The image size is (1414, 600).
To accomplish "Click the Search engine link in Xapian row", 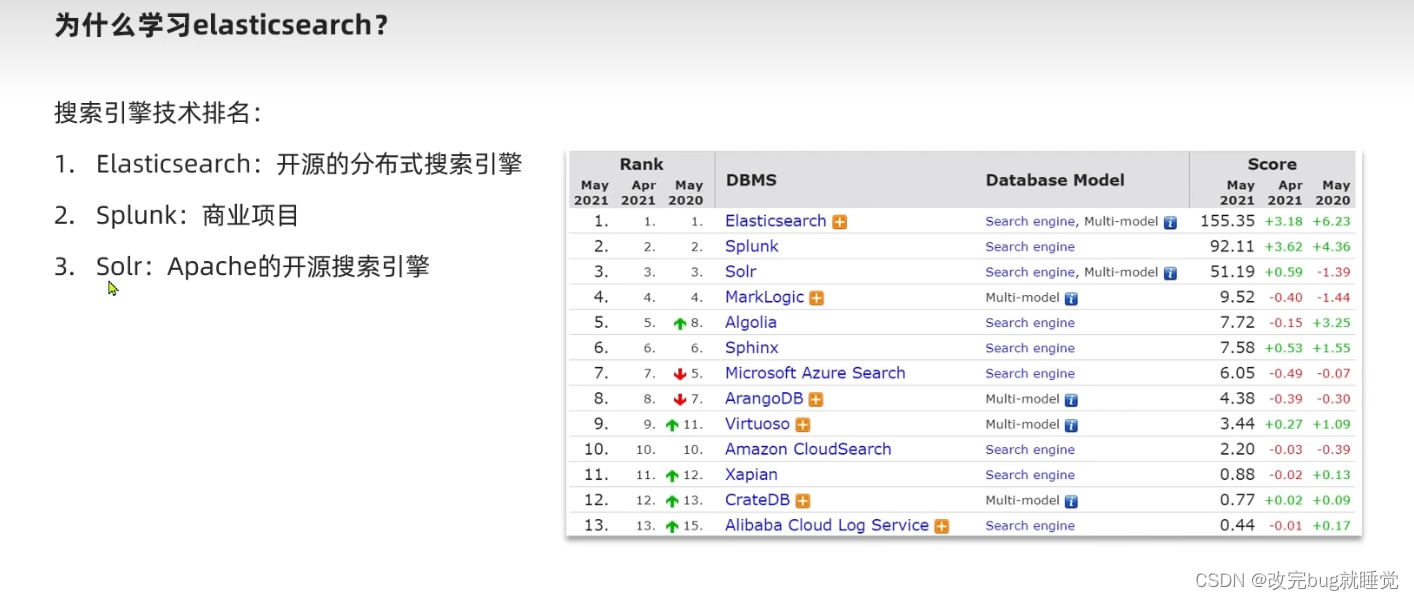I will point(1030,475).
